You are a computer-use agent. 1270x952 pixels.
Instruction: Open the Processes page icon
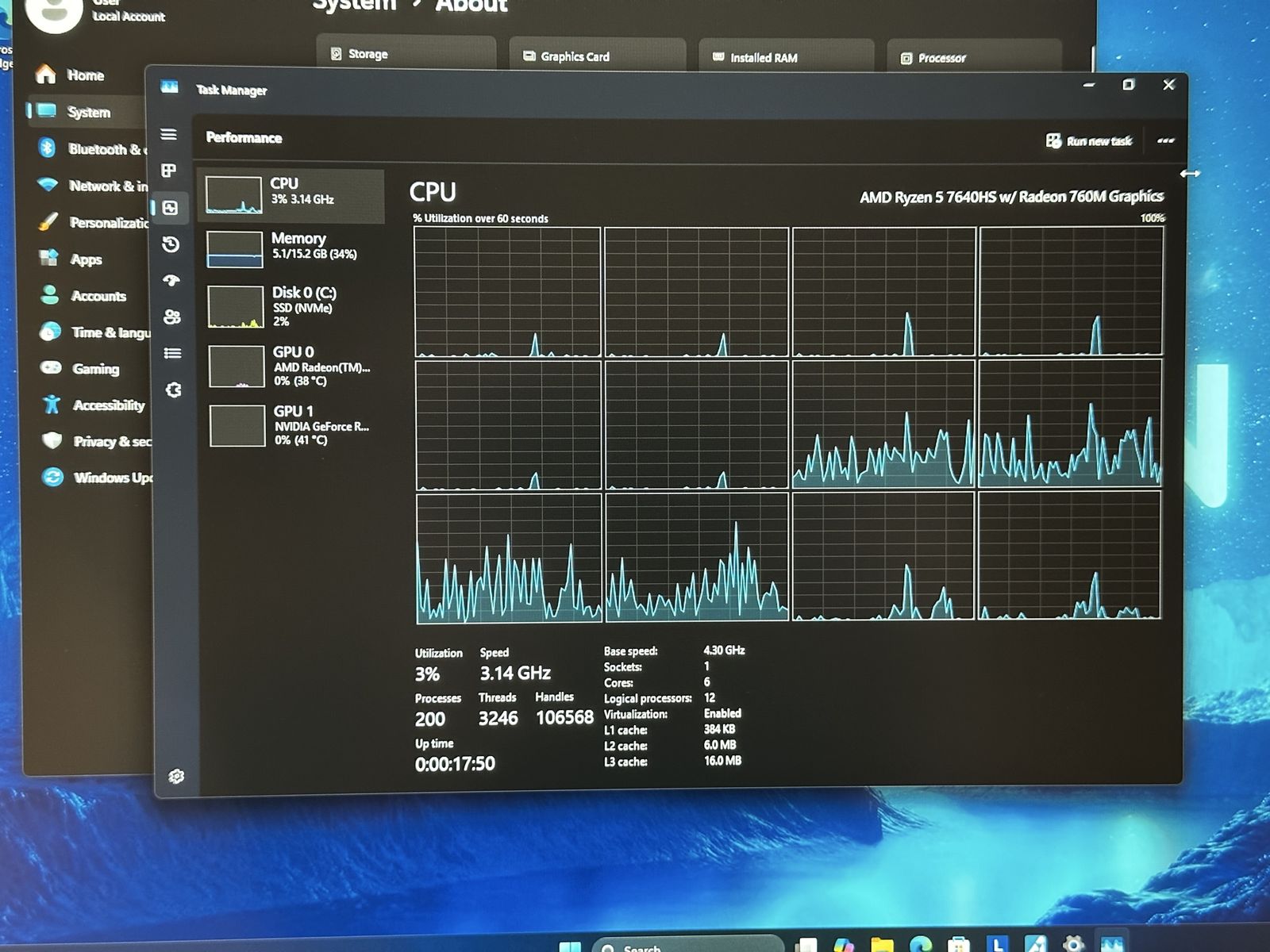pos(168,171)
